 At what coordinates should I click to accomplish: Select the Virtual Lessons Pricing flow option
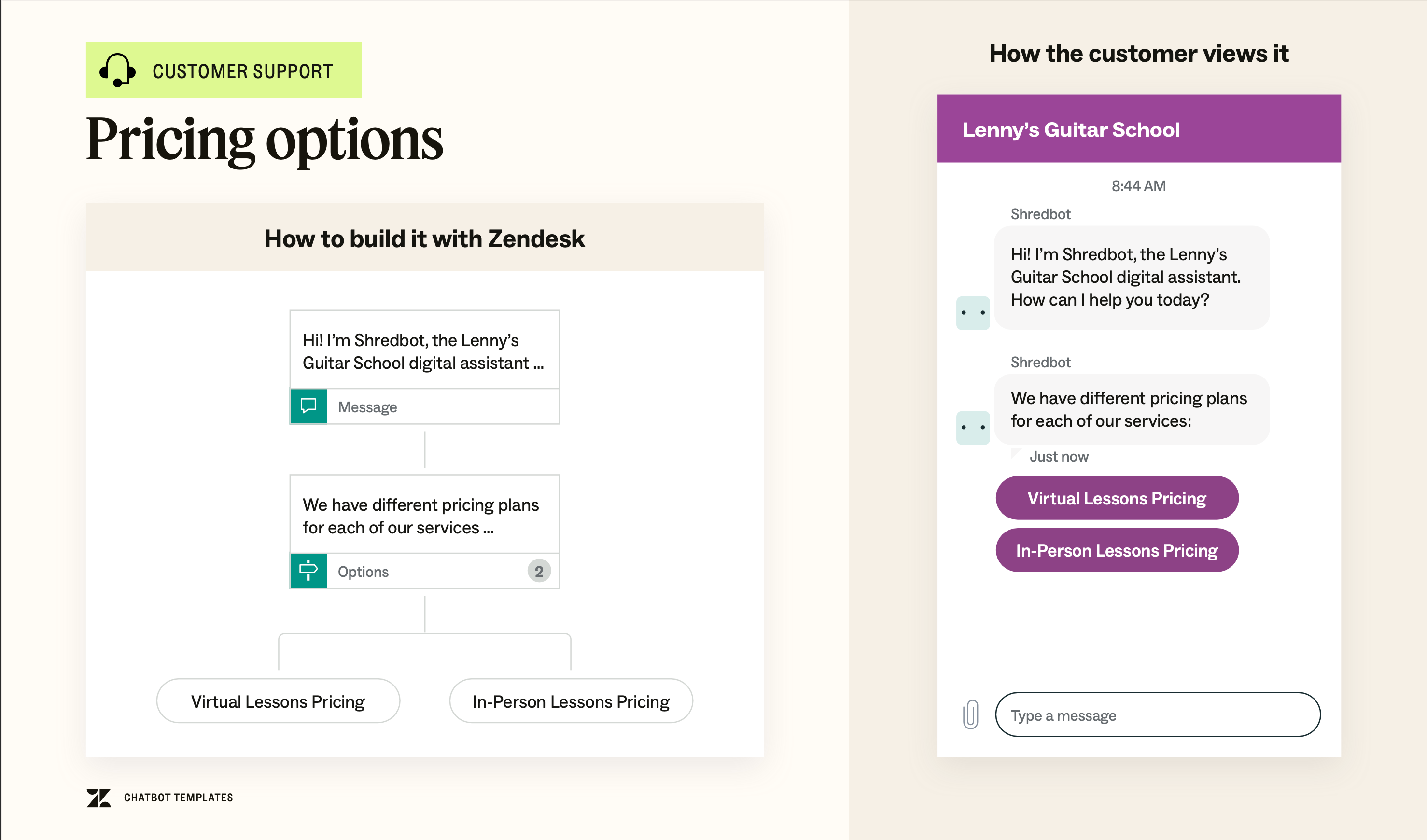278,701
